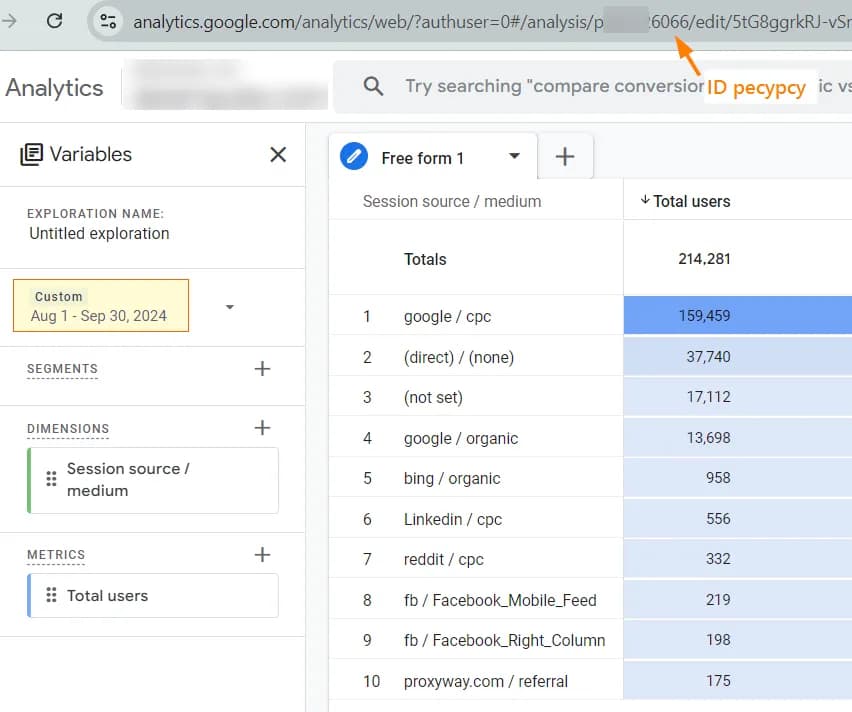Click the SEGMENTS section label
Image resolution: width=852 pixels, height=712 pixels.
62,369
